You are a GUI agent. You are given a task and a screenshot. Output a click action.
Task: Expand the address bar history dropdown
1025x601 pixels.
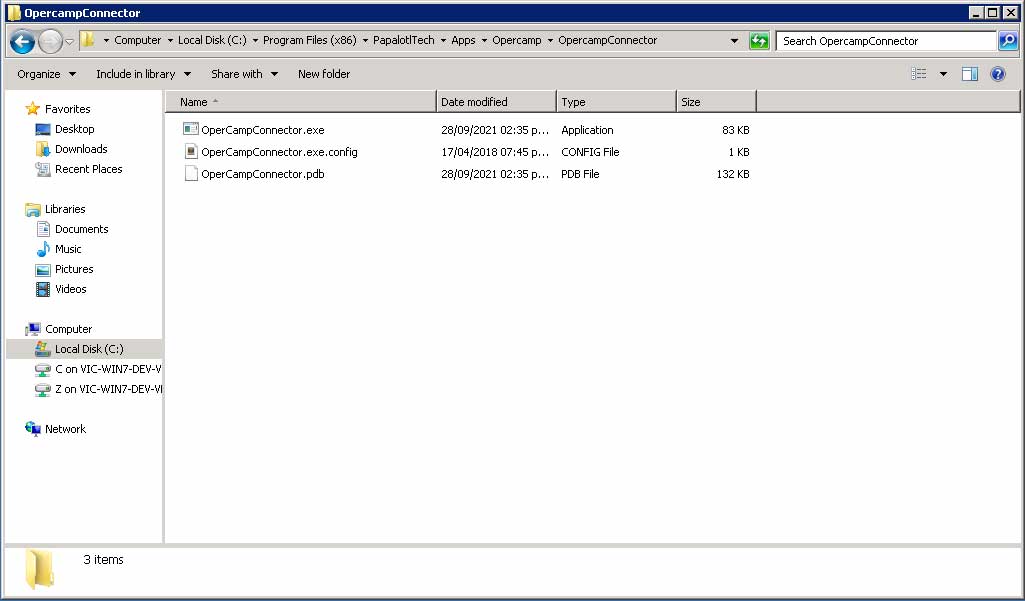click(733, 41)
